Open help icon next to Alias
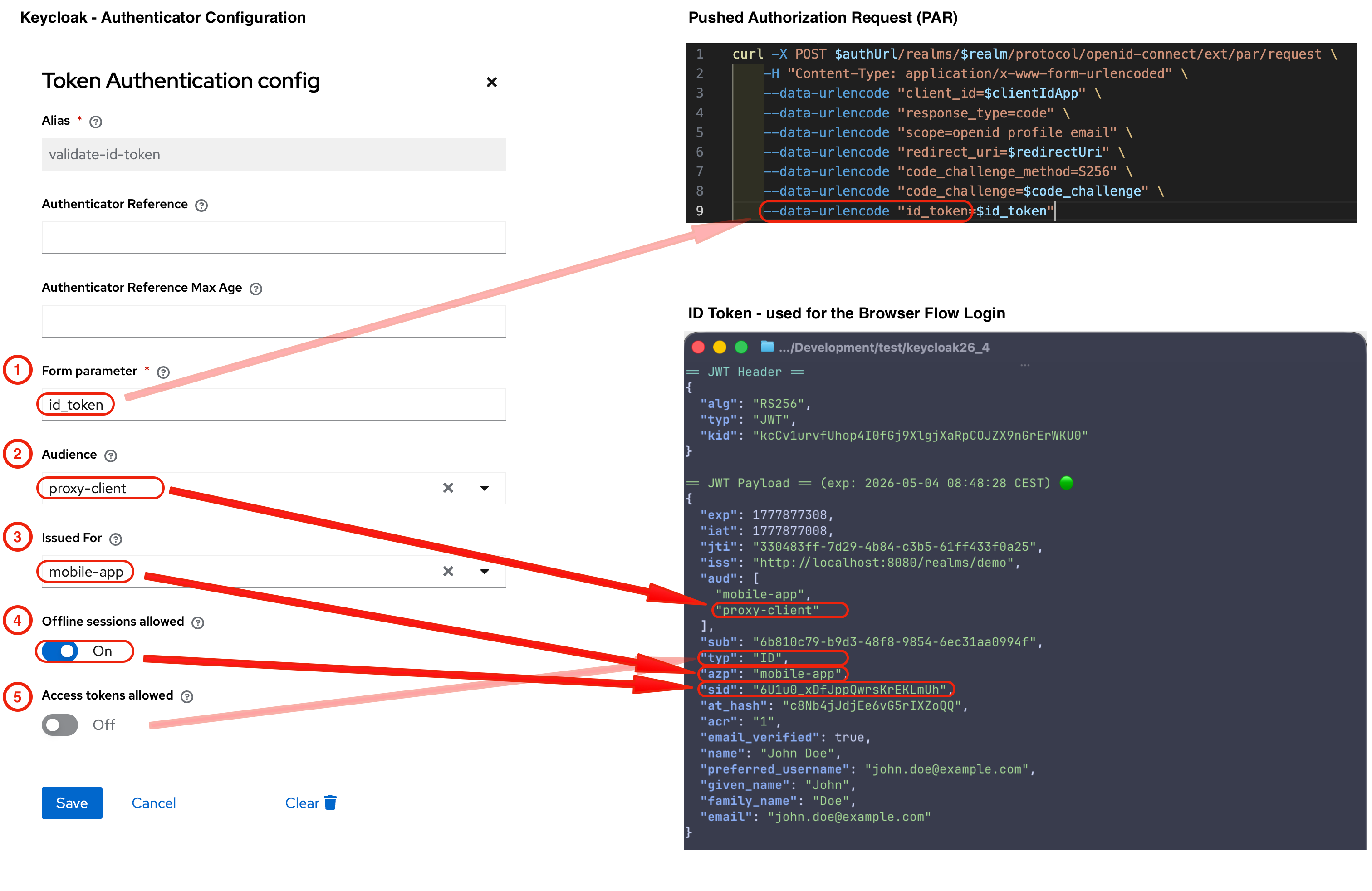This screenshot has height=891, width=1372. pyautogui.click(x=96, y=122)
